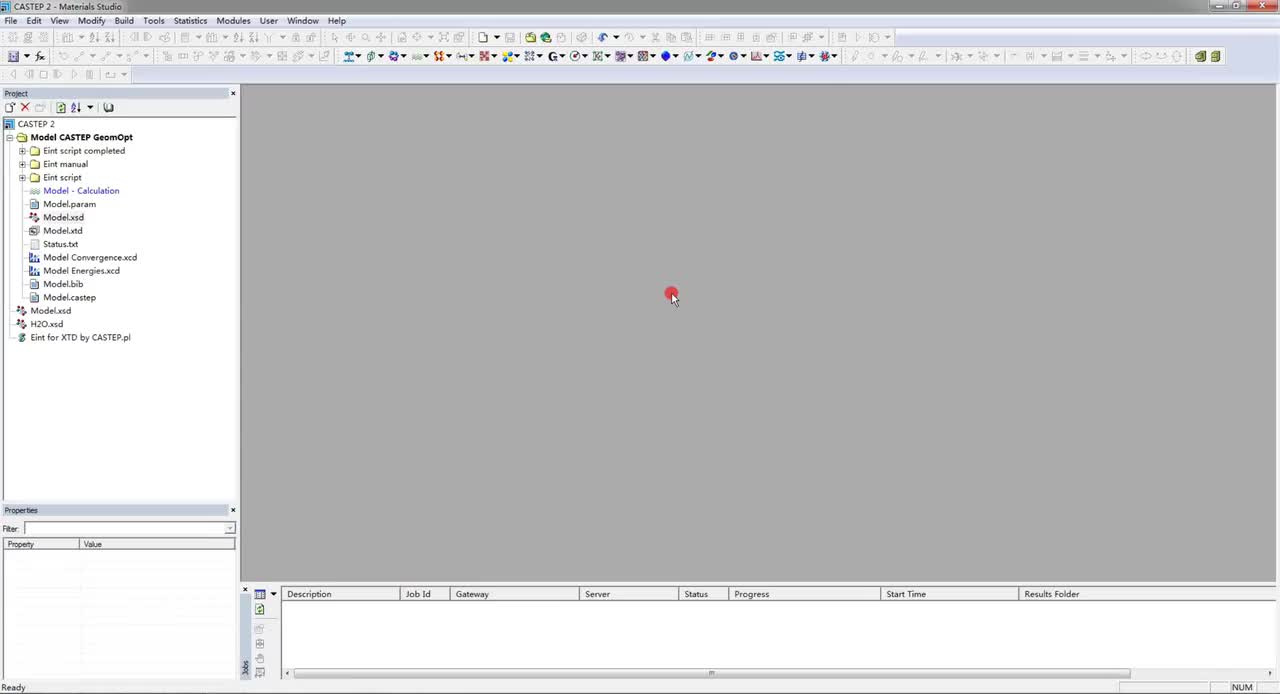This screenshot has height=694, width=1280.
Task: Select Model.xtd in the project tree
Action: tap(62, 231)
